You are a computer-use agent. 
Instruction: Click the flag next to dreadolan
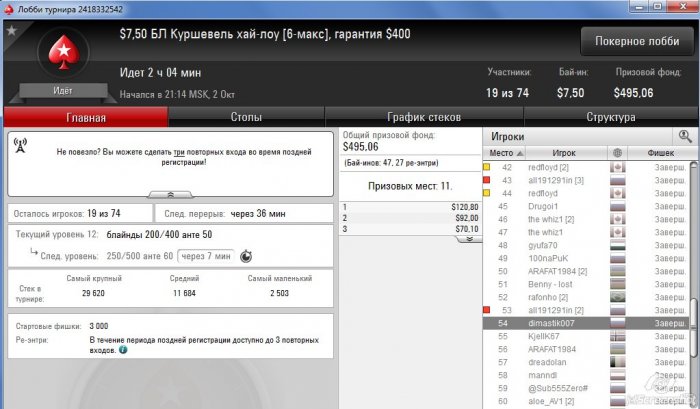point(618,362)
